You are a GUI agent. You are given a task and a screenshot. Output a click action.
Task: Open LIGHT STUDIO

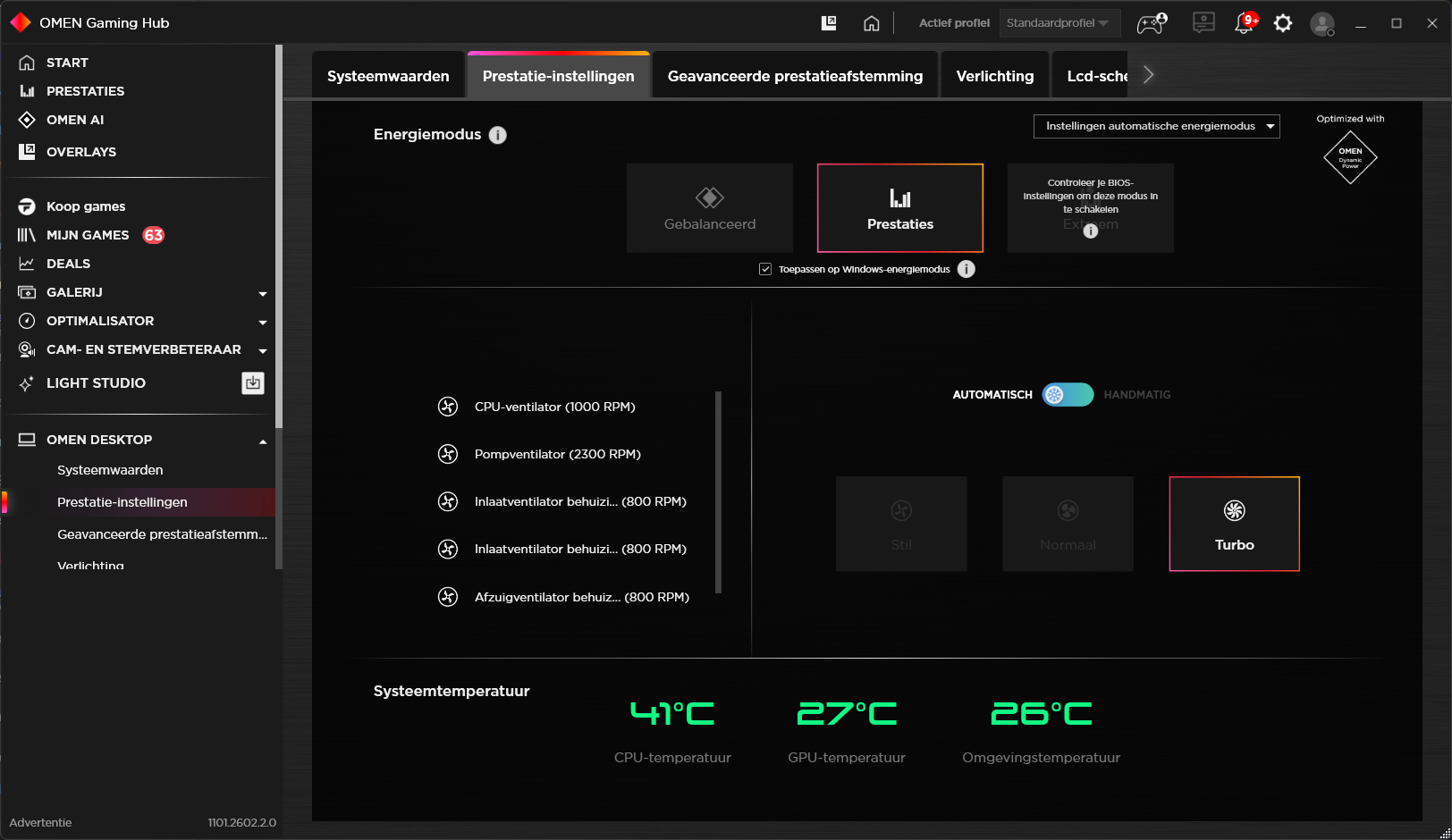coord(96,383)
